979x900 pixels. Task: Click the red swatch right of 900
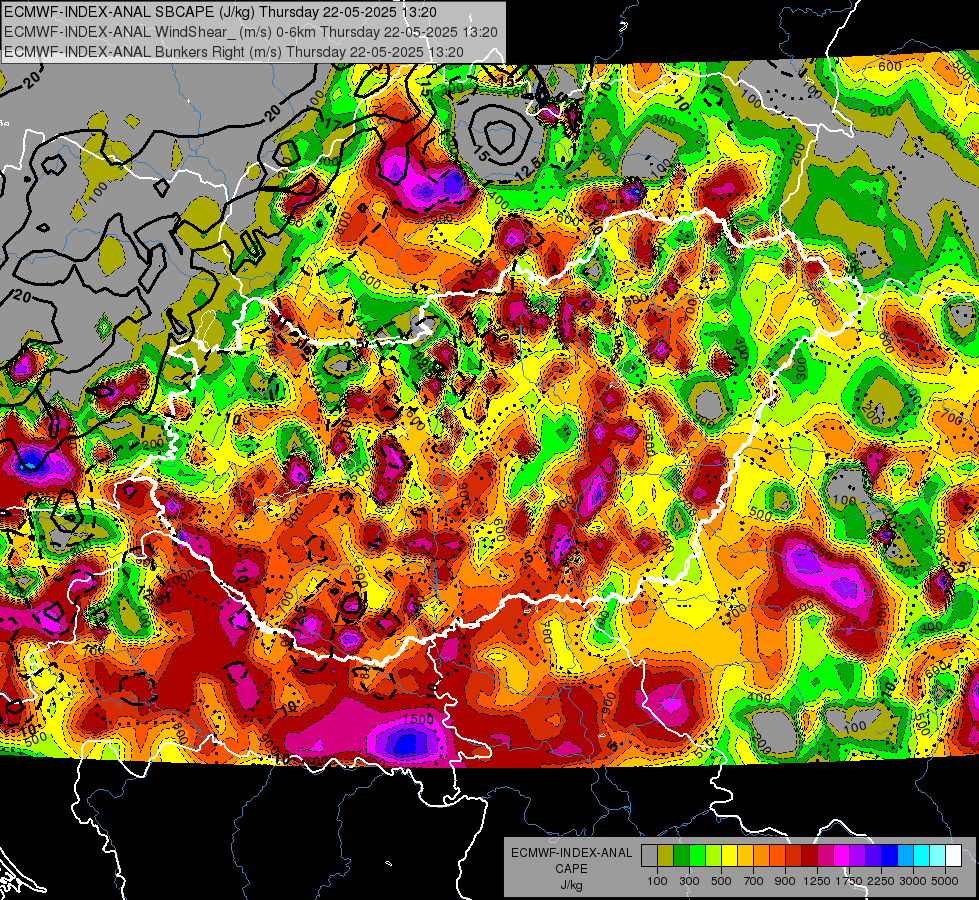[x=794, y=855]
